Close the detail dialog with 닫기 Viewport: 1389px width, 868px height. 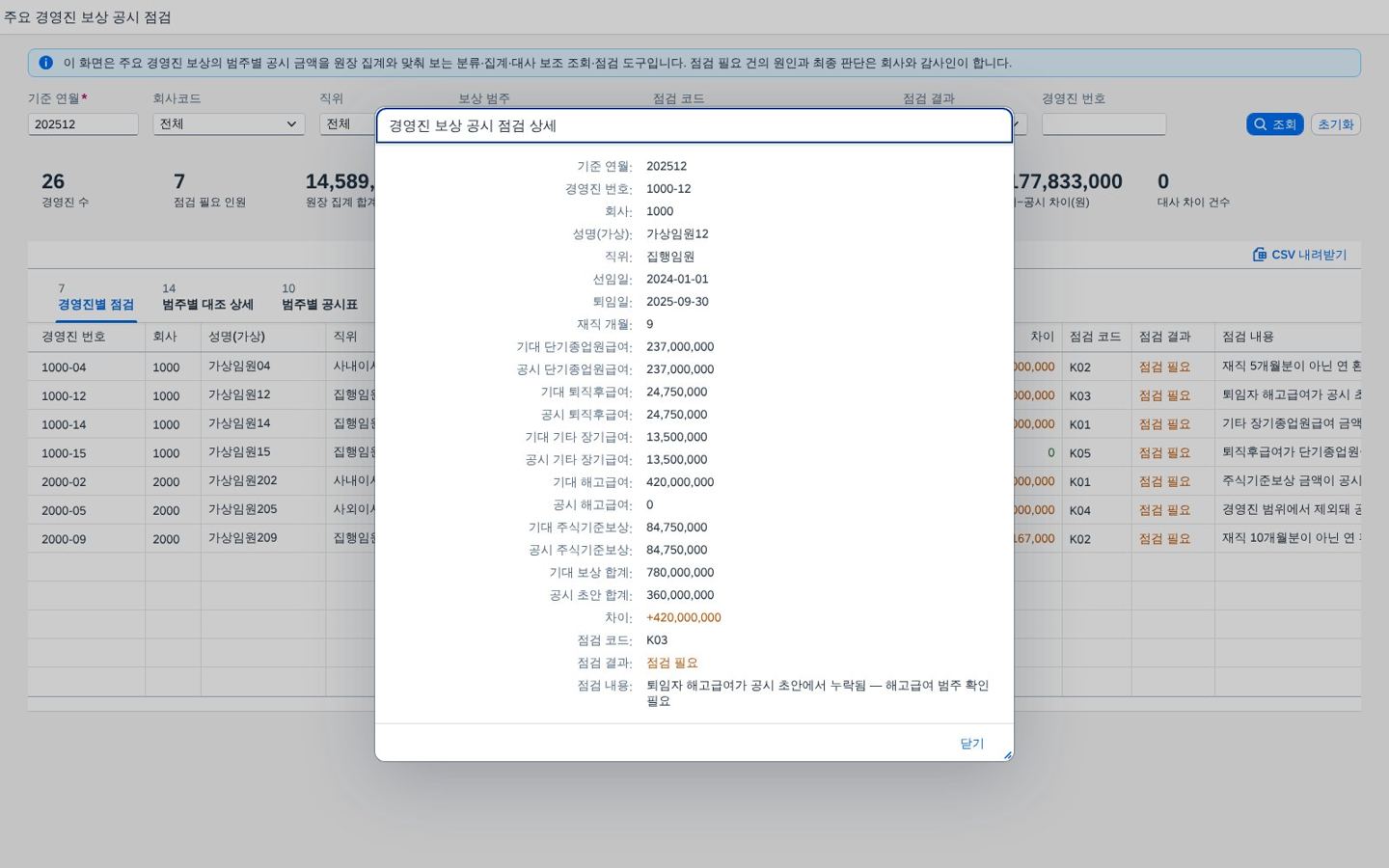(x=971, y=744)
